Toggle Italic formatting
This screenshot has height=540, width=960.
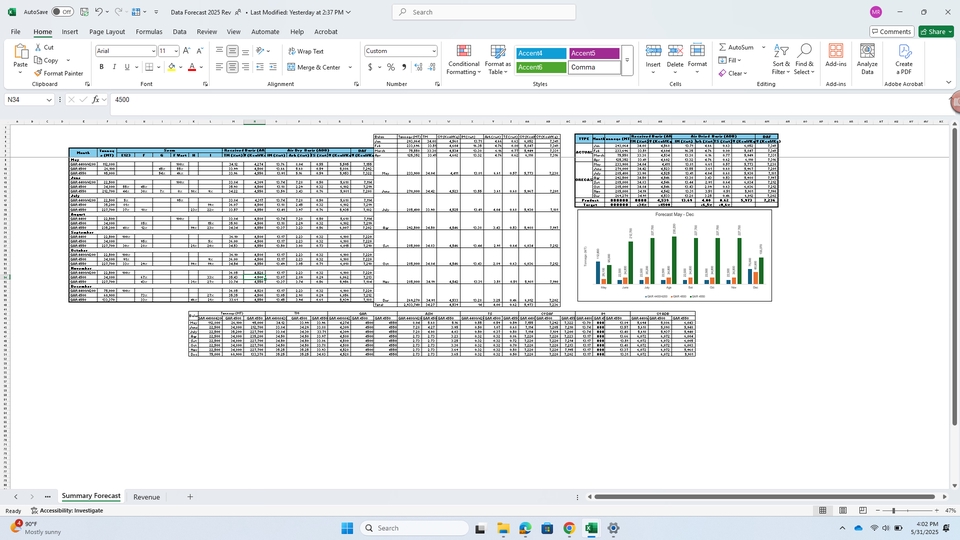[x=114, y=67]
